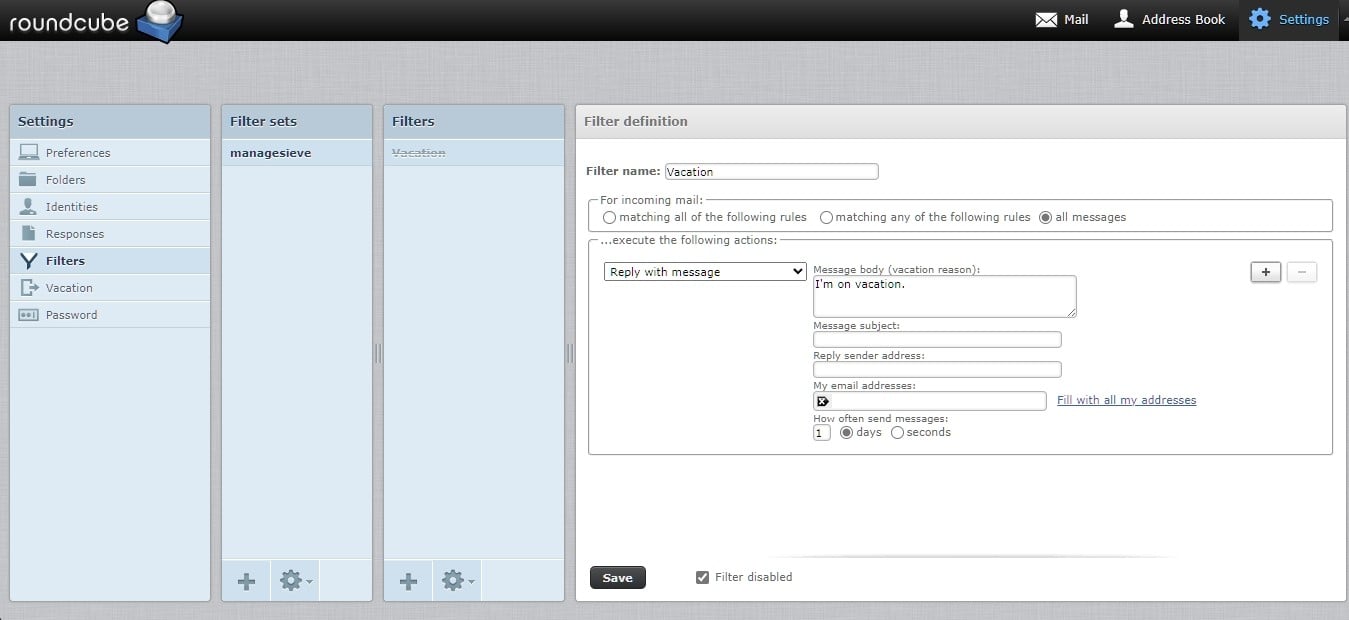The image size is (1349, 620).
Task: Open Identities settings section
Action: [110, 207]
